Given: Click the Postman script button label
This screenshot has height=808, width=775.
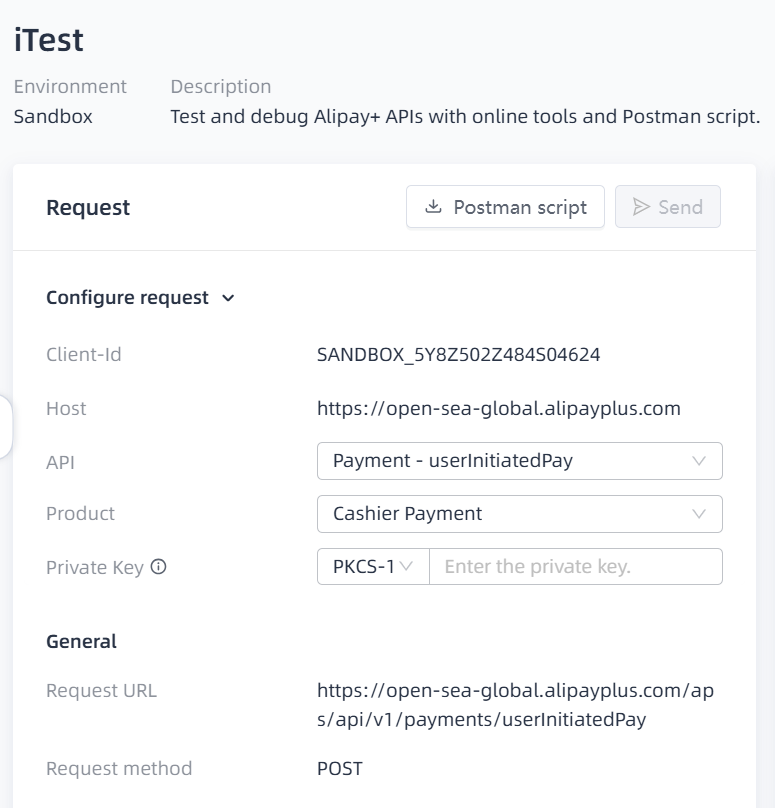Looking at the screenshot, I should tap(520, 207).
